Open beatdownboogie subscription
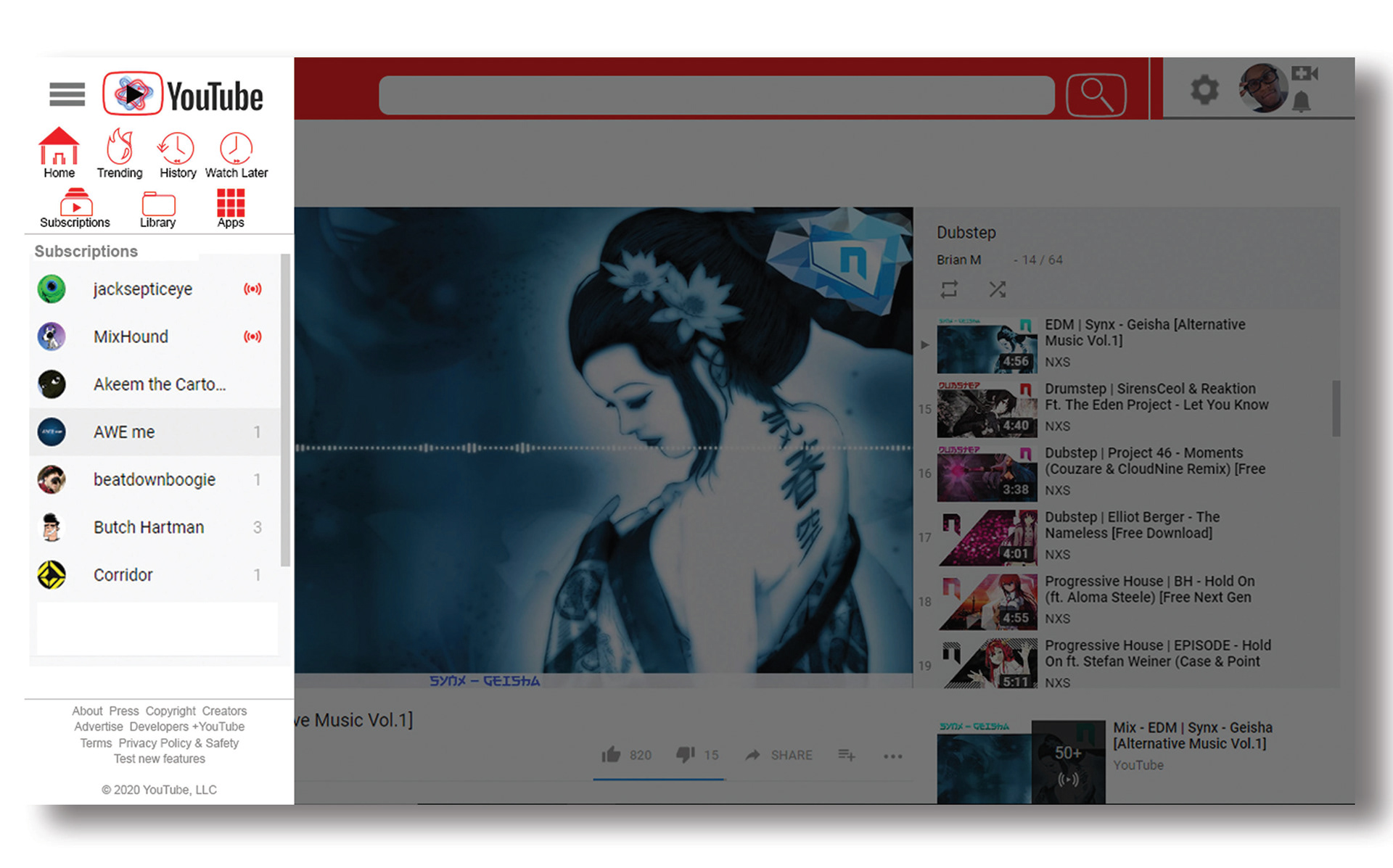The image size is (1393, 868). [155, 479]
